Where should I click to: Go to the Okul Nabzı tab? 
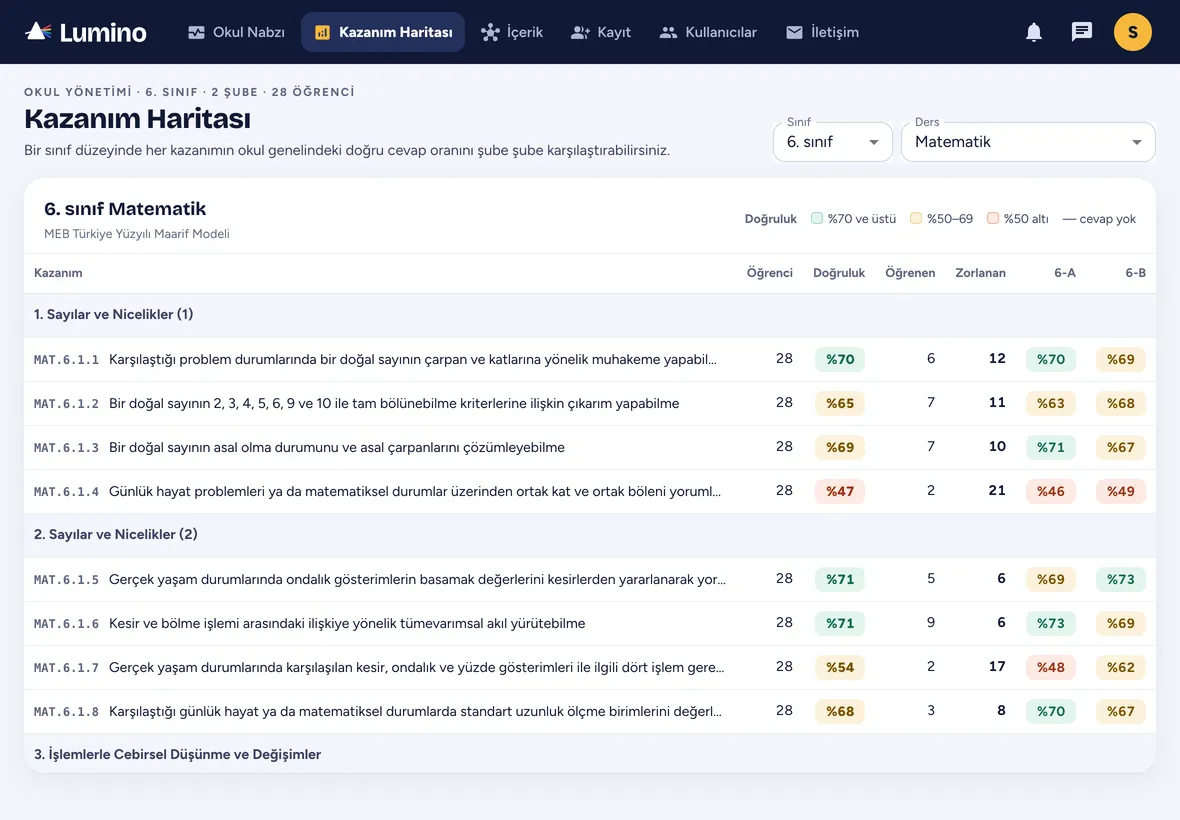click(x=236, y=32)
